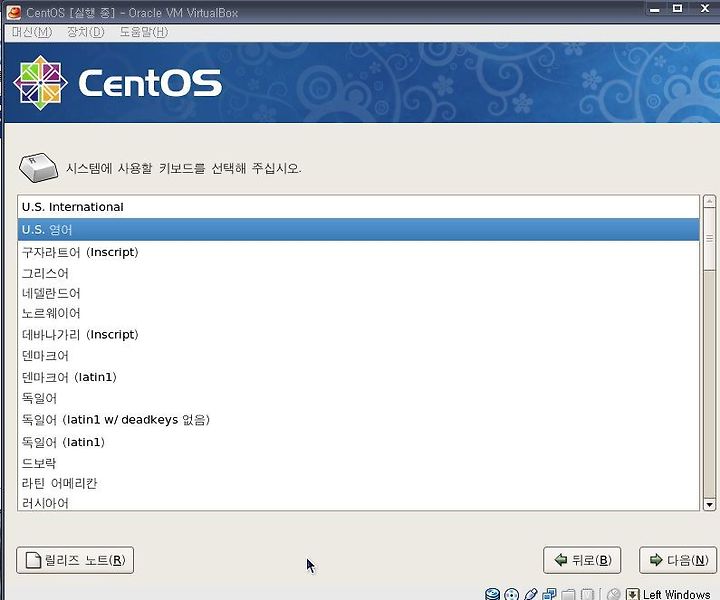
Task: Open the 장치(D) menu
Action: click(x=86, y=32)
